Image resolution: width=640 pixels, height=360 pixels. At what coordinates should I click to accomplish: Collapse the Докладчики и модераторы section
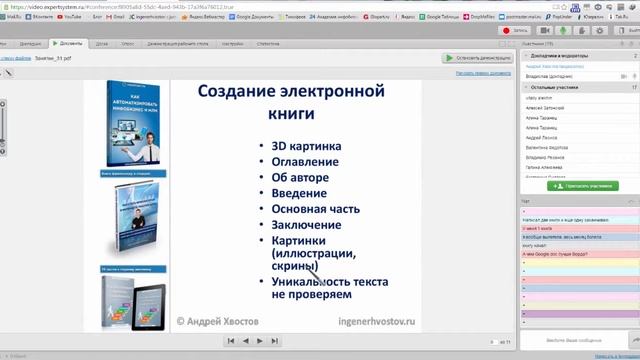point(526,56)
